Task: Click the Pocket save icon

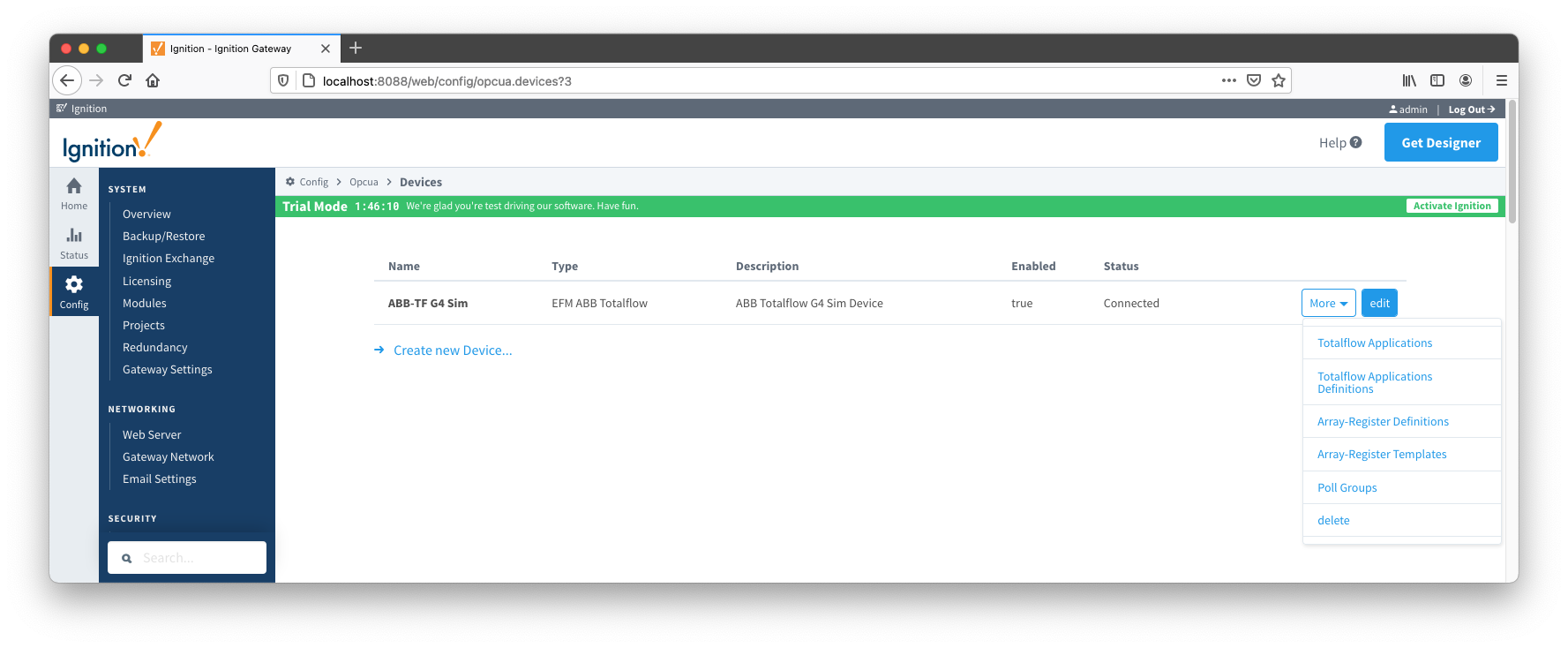Action: tap(1254, 80)
